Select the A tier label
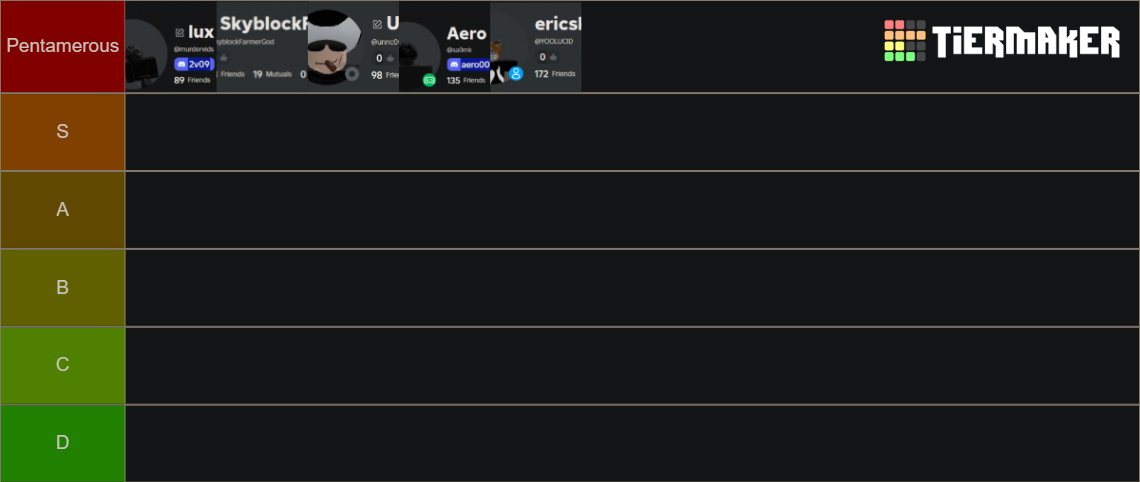This screenshot has height=482, width=1140. [x=63, y=210]
